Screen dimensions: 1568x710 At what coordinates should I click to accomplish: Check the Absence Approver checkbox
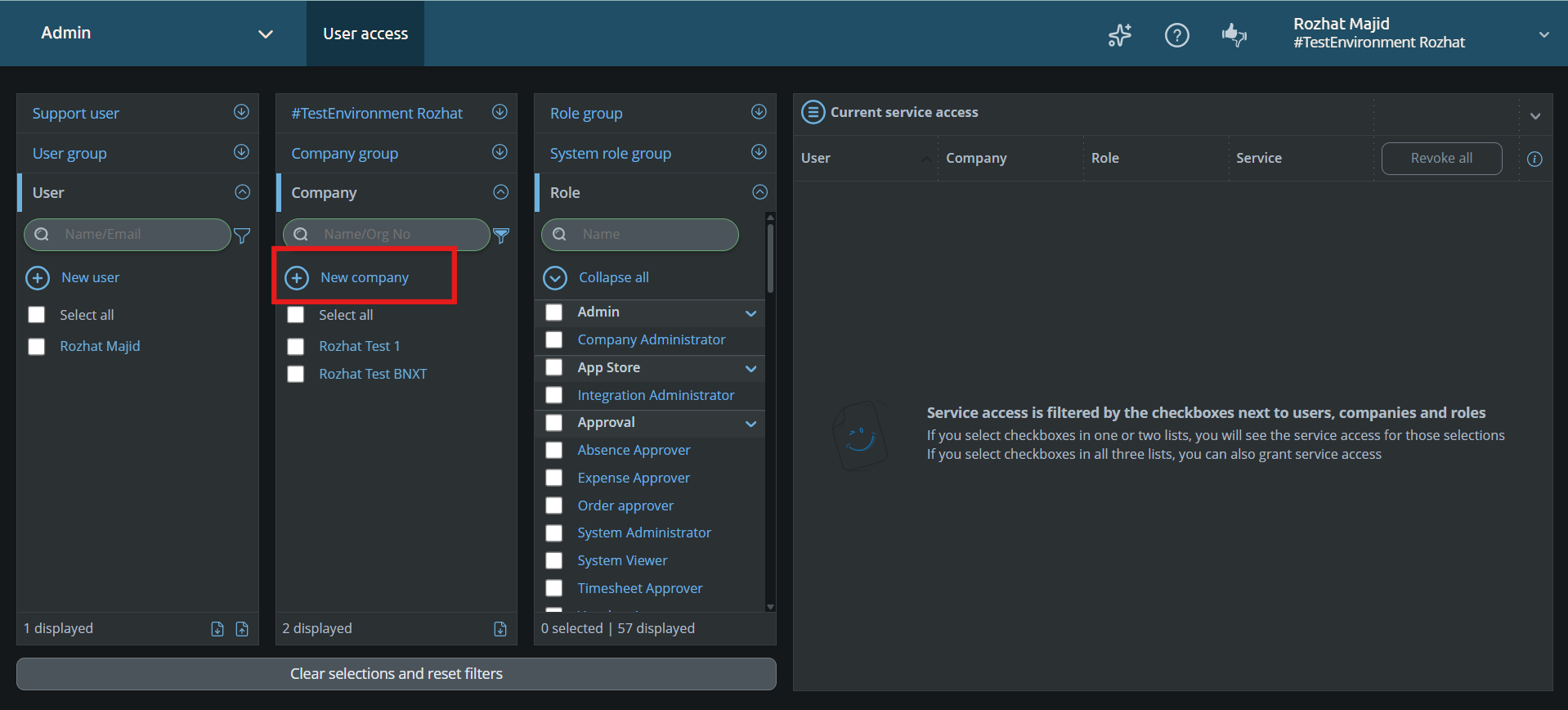(x=554, y=451)
